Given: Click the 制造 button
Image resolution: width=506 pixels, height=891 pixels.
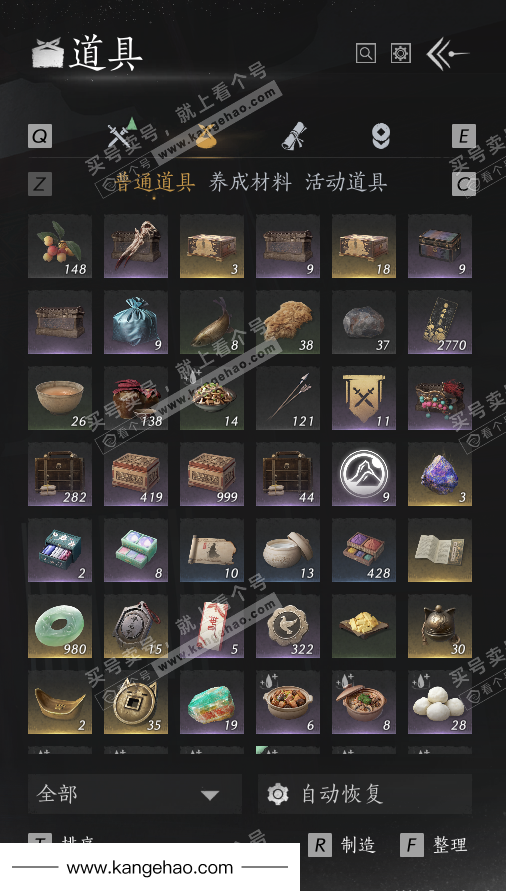Looking at the screenshot, I should click(342, 845).
